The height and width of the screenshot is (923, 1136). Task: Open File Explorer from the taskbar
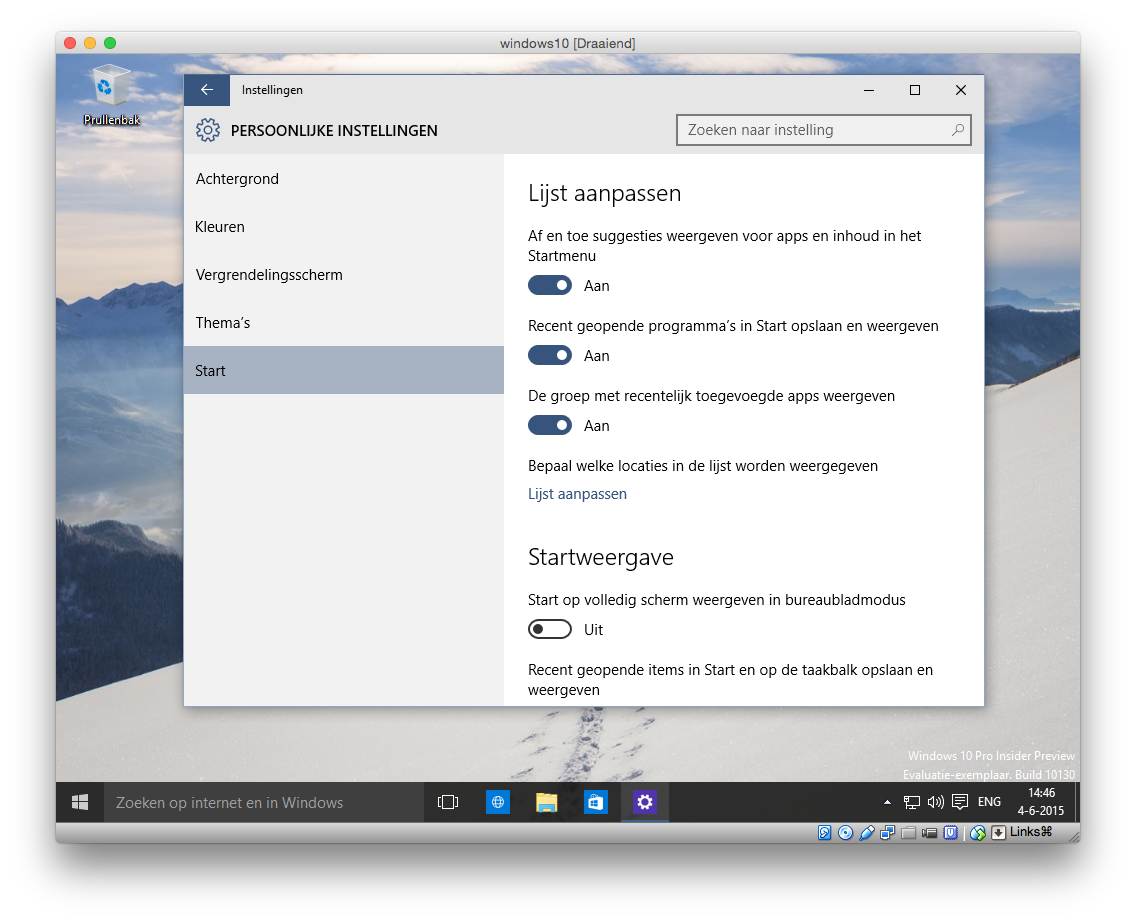[546, 802]
